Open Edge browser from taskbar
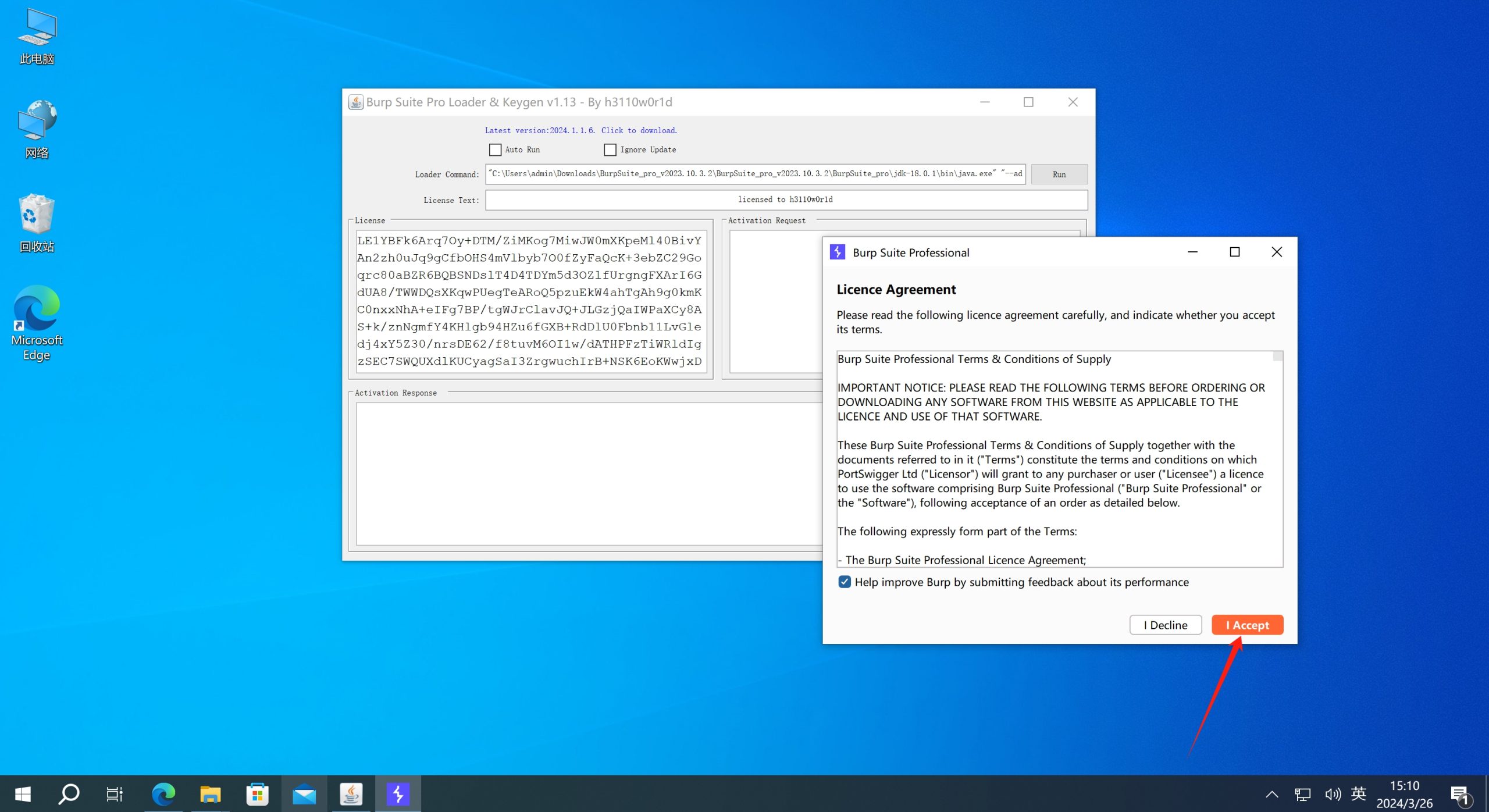 click(x=163, y=794)
